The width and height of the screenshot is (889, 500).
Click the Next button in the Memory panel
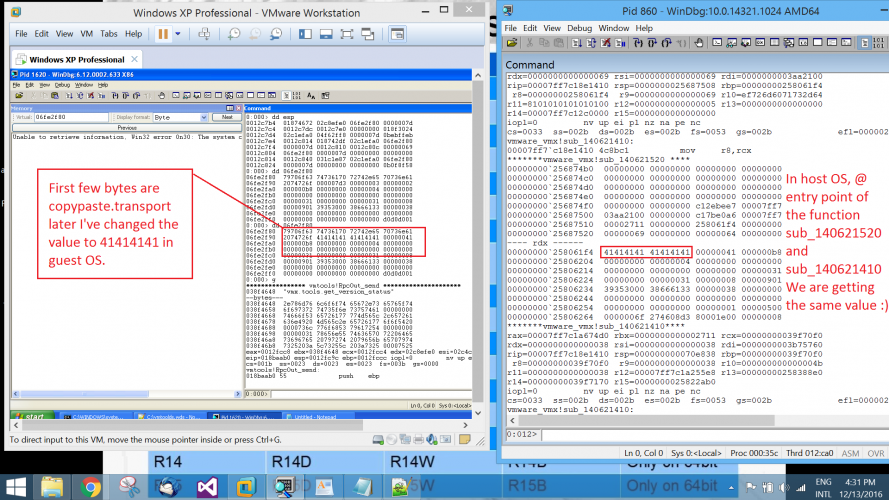(226, 117)
